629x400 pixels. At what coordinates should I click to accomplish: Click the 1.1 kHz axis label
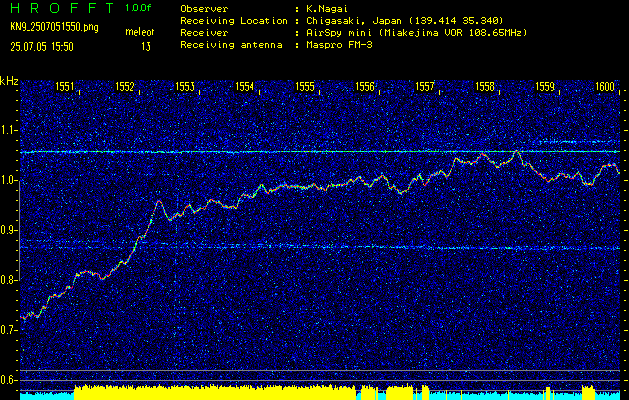coord(9,130)
